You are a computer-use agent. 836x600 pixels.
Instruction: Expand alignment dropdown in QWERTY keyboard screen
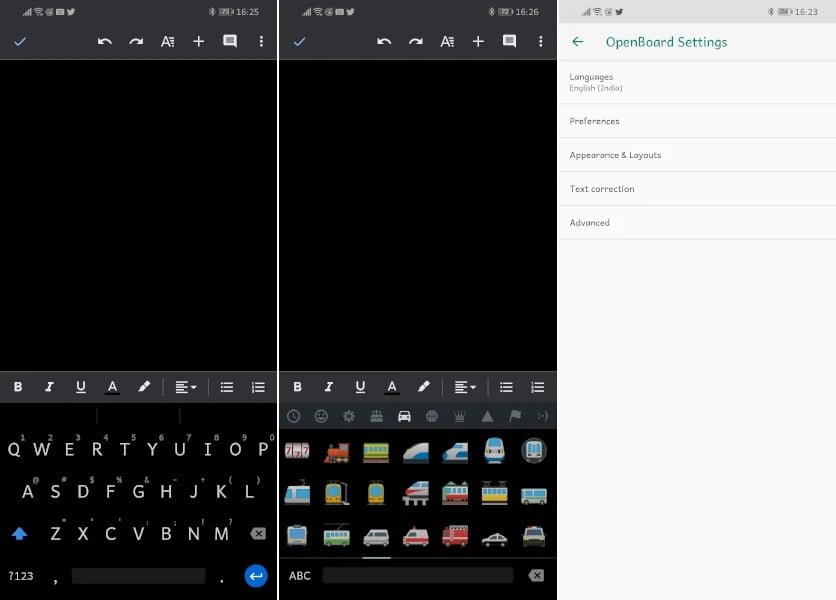point(186,387)
